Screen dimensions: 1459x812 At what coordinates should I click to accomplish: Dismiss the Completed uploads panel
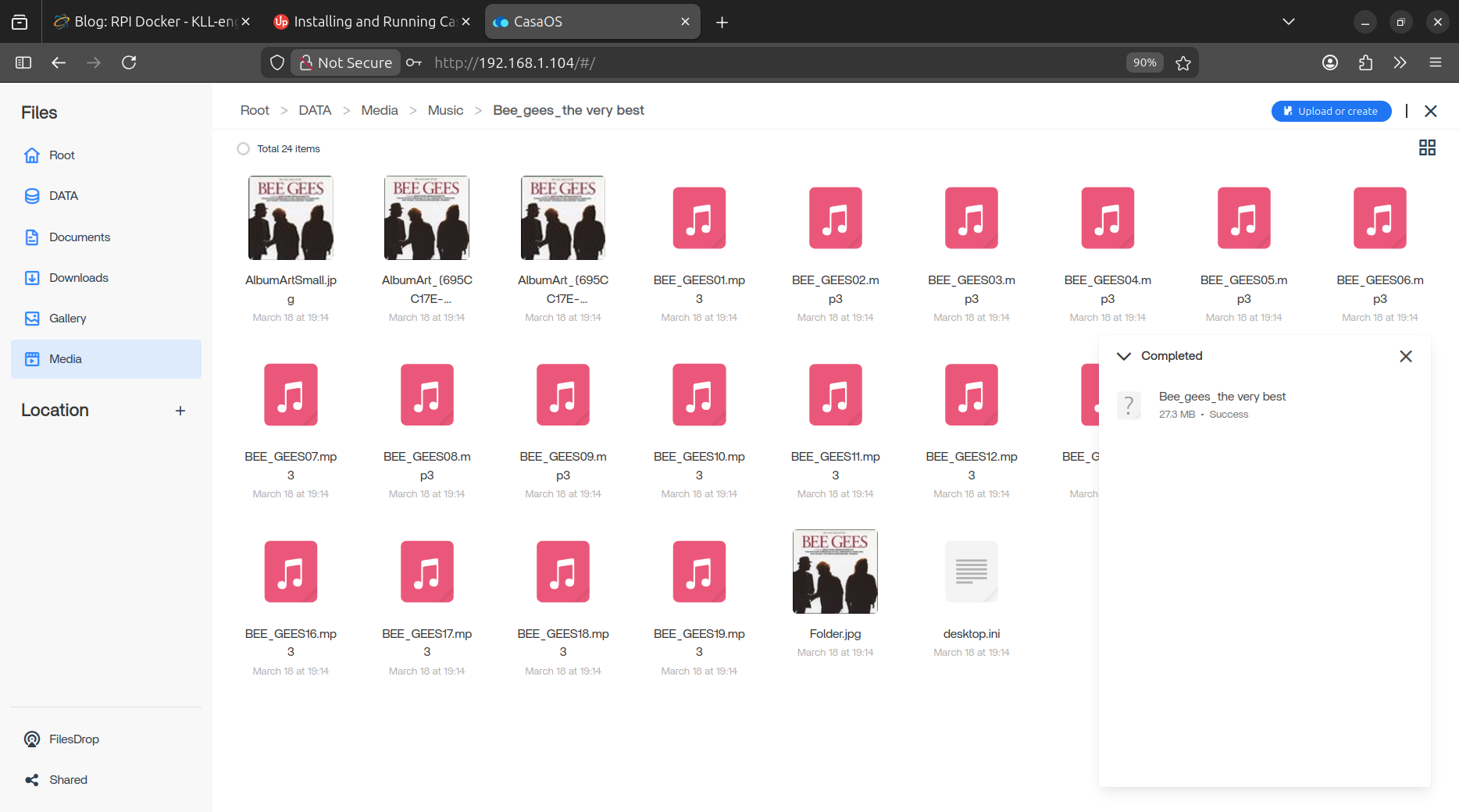[1405, 356]
